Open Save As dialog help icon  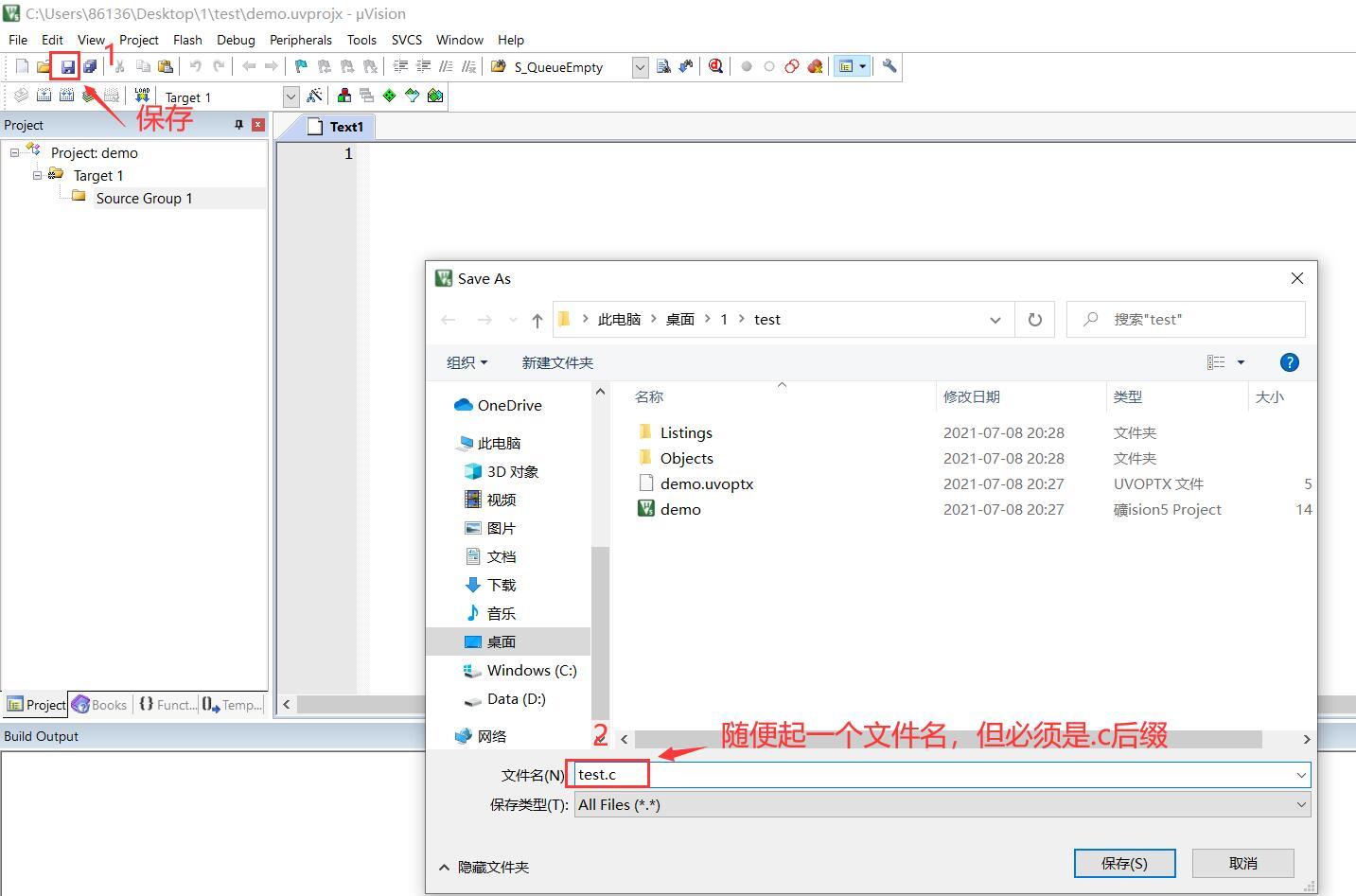1289,362
